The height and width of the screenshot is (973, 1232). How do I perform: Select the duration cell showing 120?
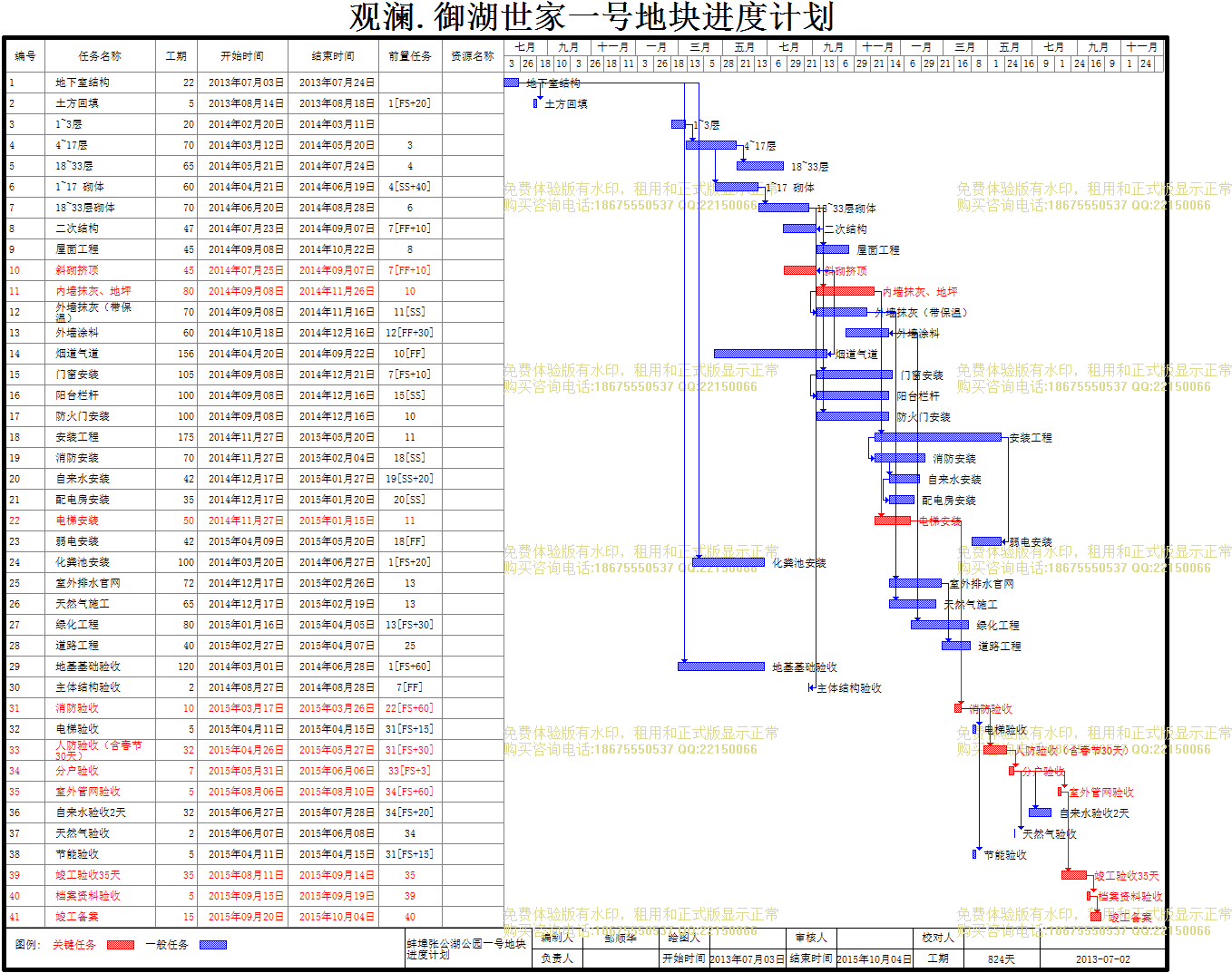tap(176, 667)
